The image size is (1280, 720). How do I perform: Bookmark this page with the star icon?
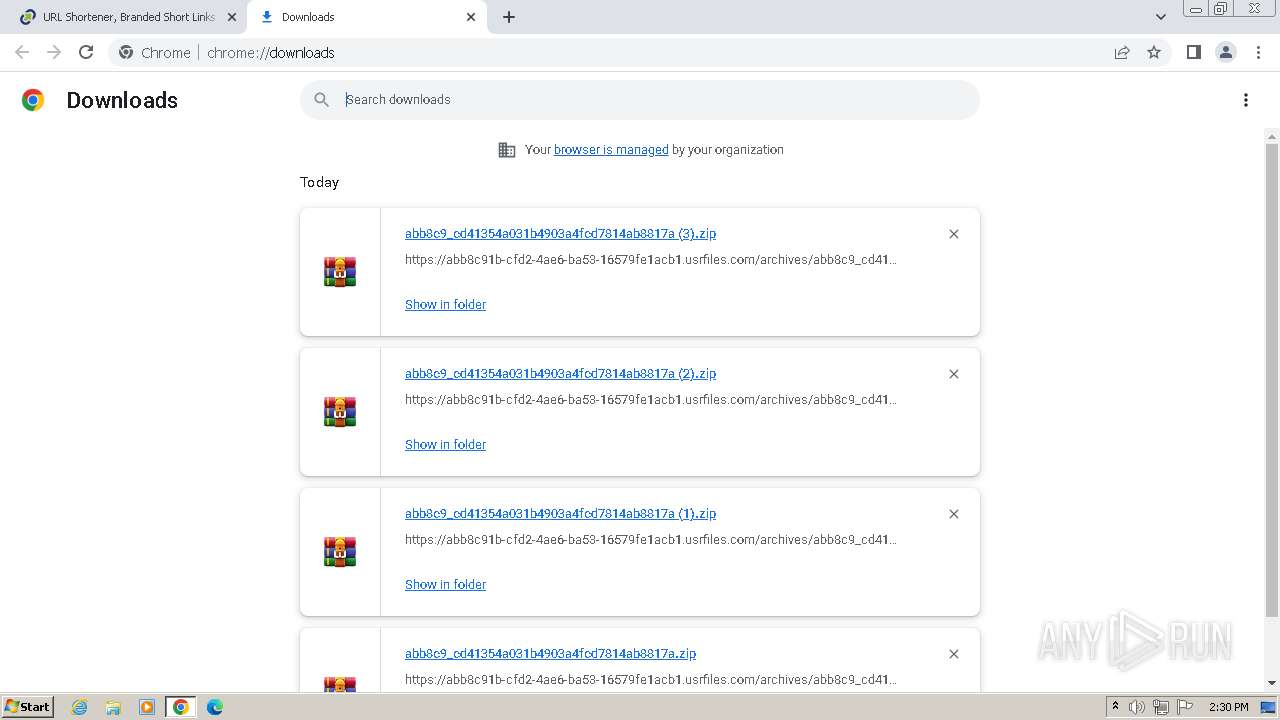point(1154,52)
